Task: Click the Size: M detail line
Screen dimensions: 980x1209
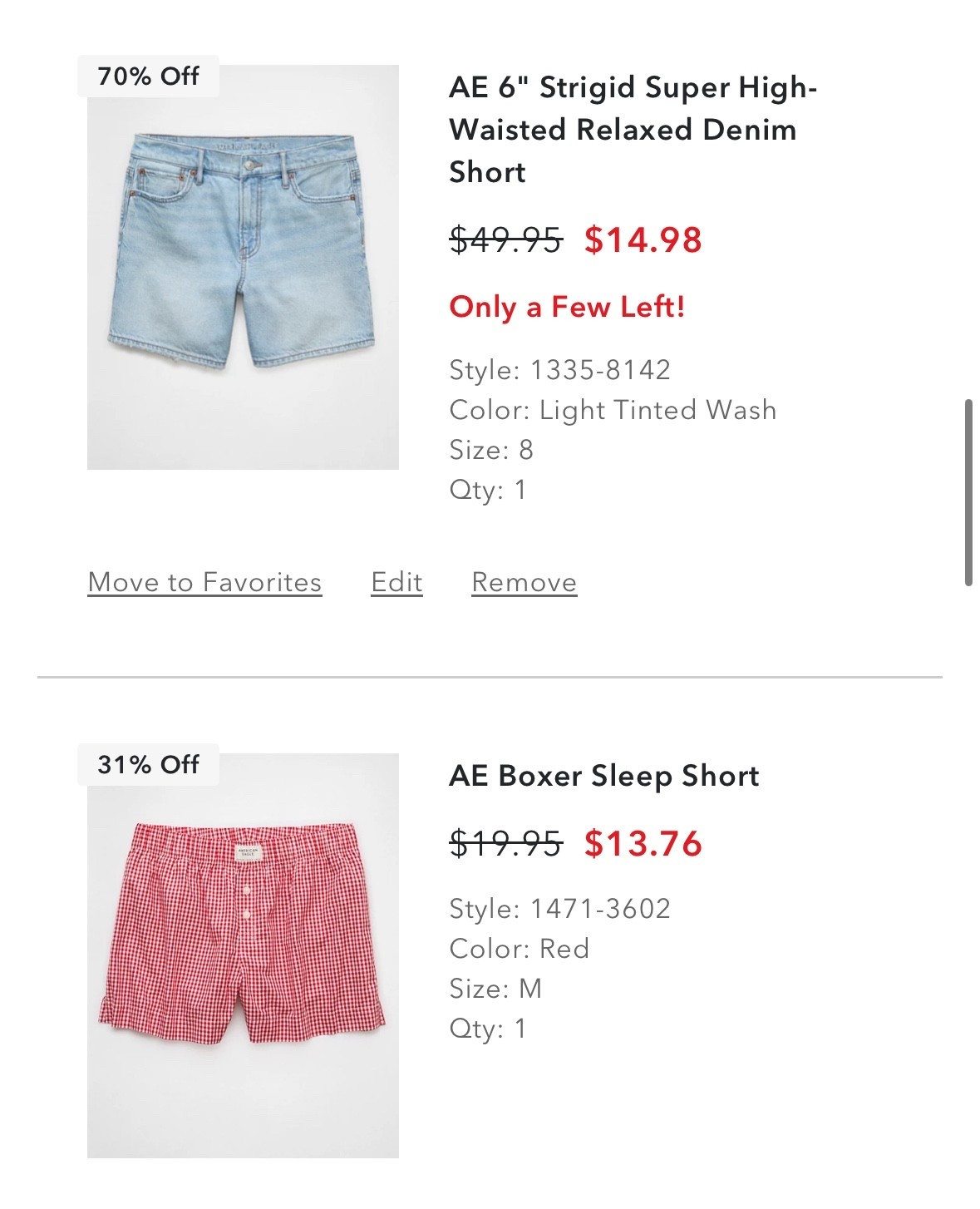Action: (x=495, y=989)
